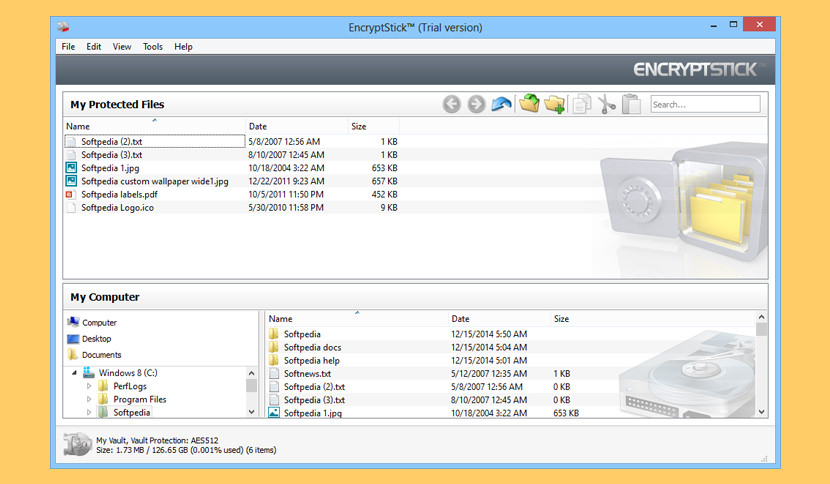Click the Forward arrow in Protected Files toolbar

click(476, 104)
